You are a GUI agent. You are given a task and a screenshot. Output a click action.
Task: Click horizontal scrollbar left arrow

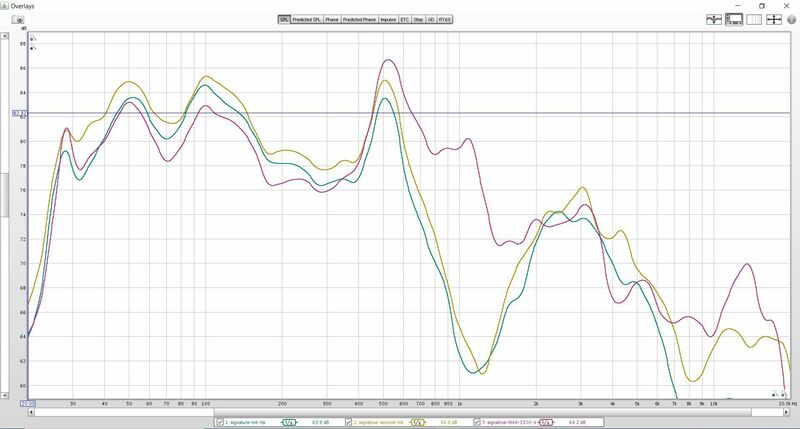pyautogui.click(x=31, y=412)
